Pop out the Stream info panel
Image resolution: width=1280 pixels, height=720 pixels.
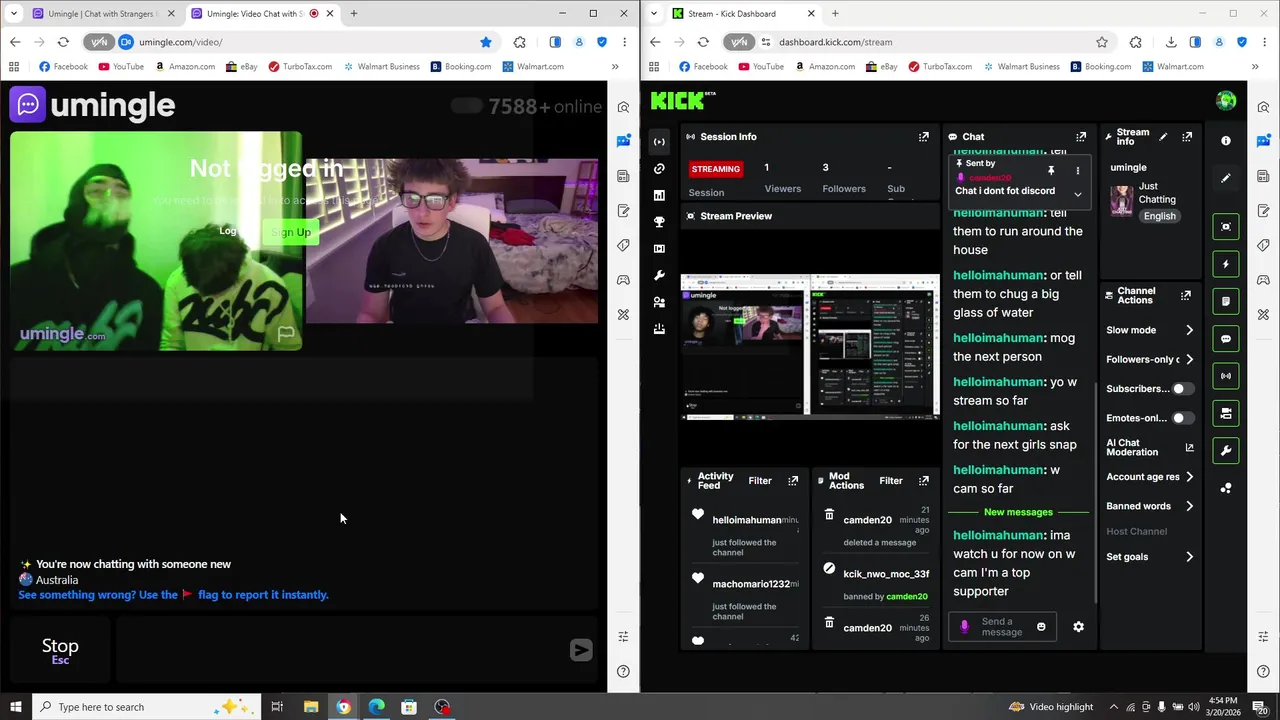click(x=1187, y=137)
